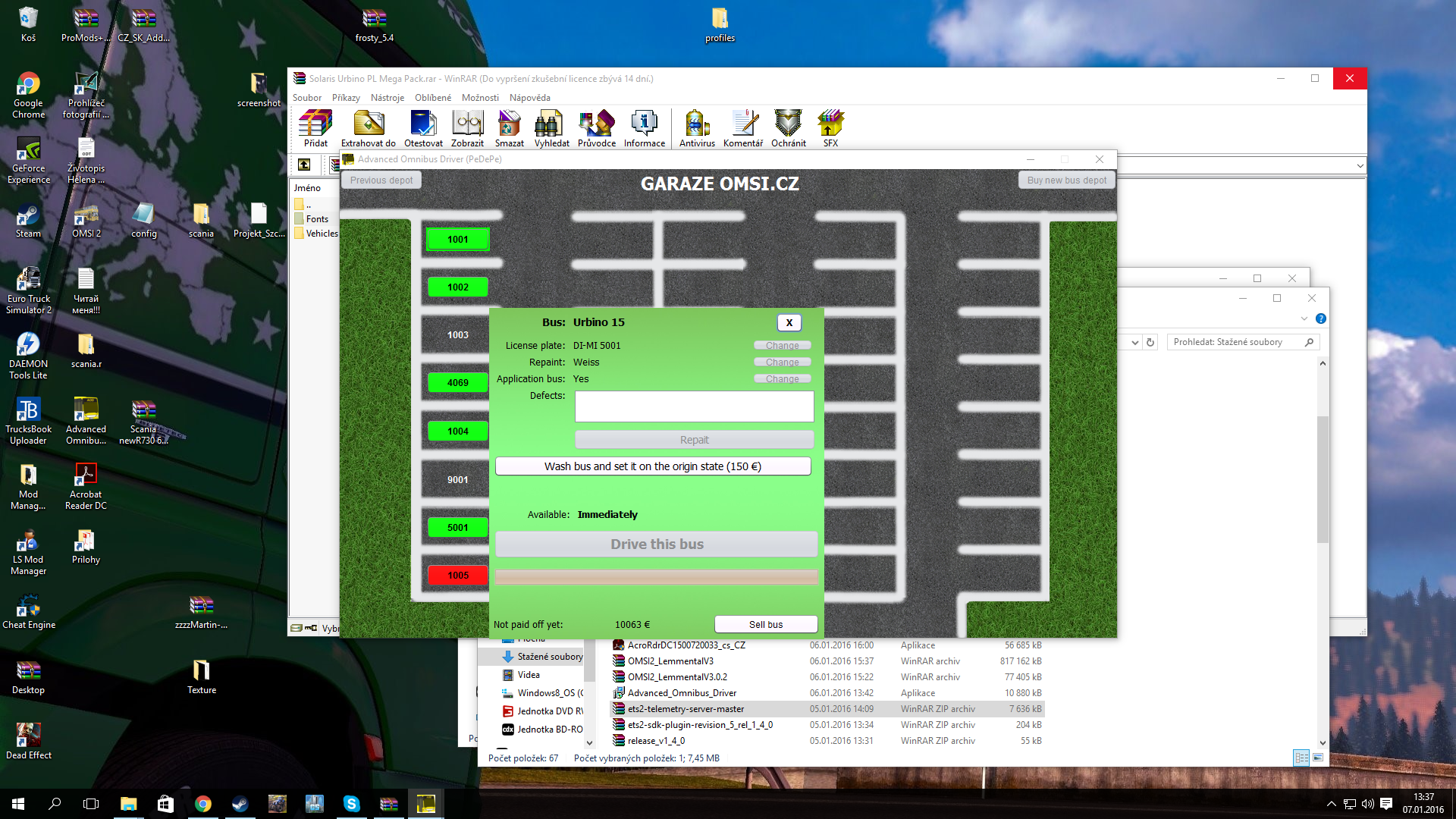Click the Defects text box
The image size is (1456, 819).
(x=694, y=406)
